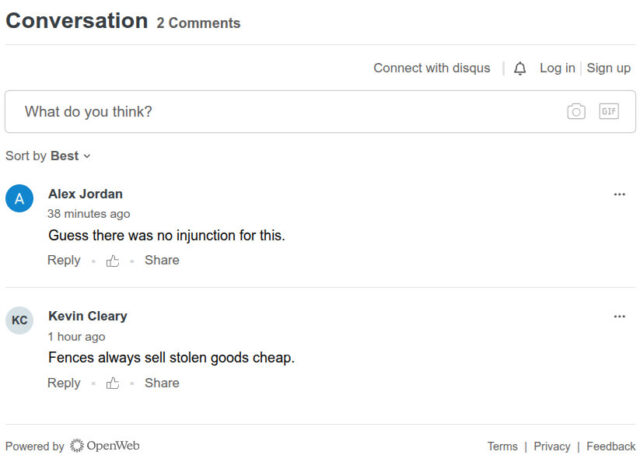Click the Sign up link
This screenshot has height=469, width=640.
point(608,68)
